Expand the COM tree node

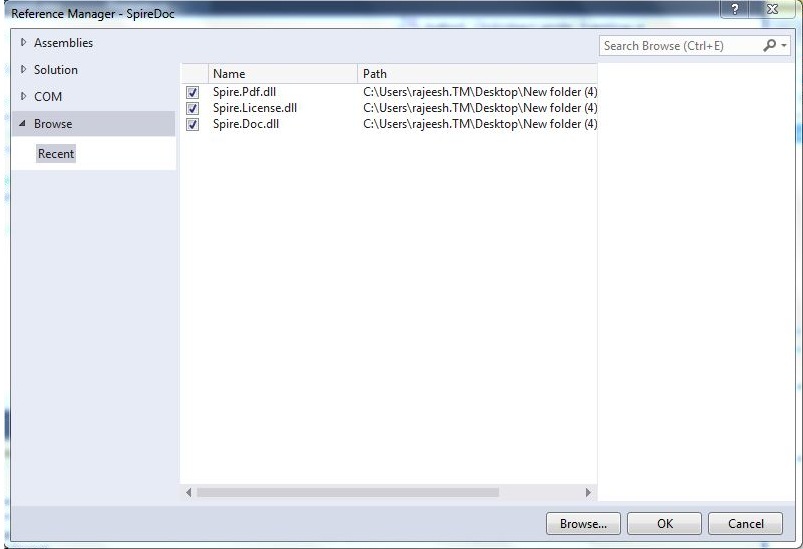tap(23, 96)
